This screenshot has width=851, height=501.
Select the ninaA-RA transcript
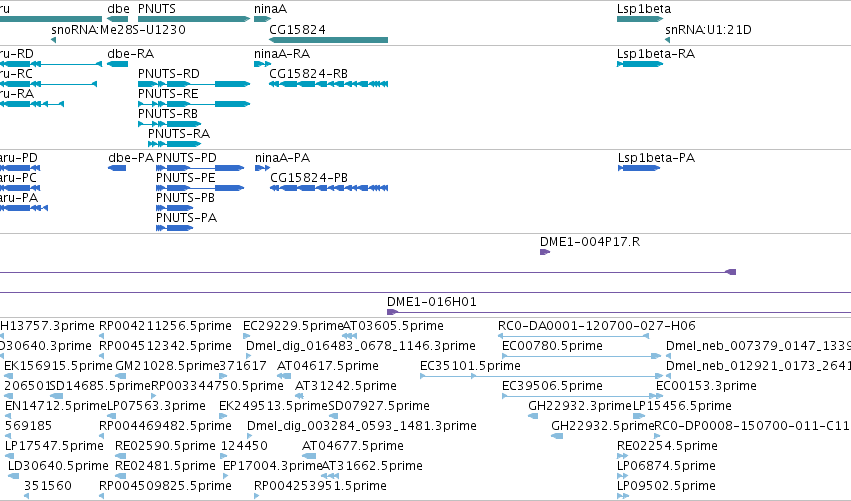click(x=262, y=64)
